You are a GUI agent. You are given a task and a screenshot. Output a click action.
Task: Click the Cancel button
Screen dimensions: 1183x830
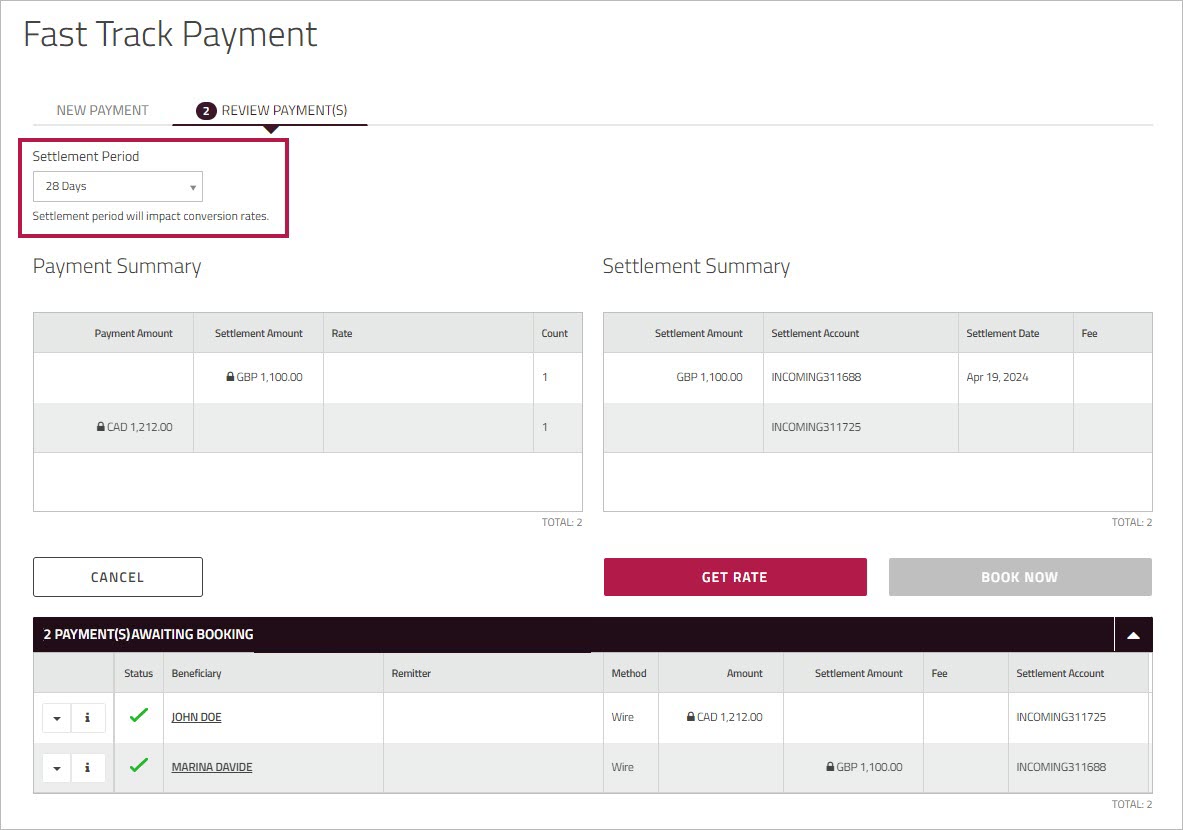point(118,577)
